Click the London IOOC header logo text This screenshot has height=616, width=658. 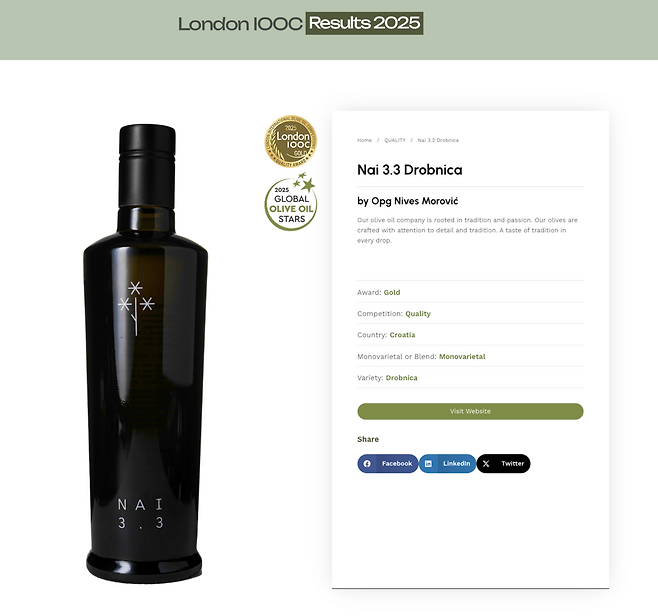(x=240, y=24)
